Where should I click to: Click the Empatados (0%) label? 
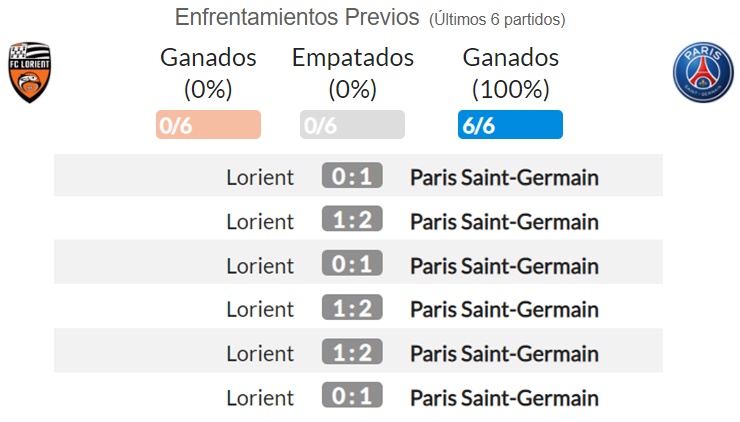coord(353,73)
